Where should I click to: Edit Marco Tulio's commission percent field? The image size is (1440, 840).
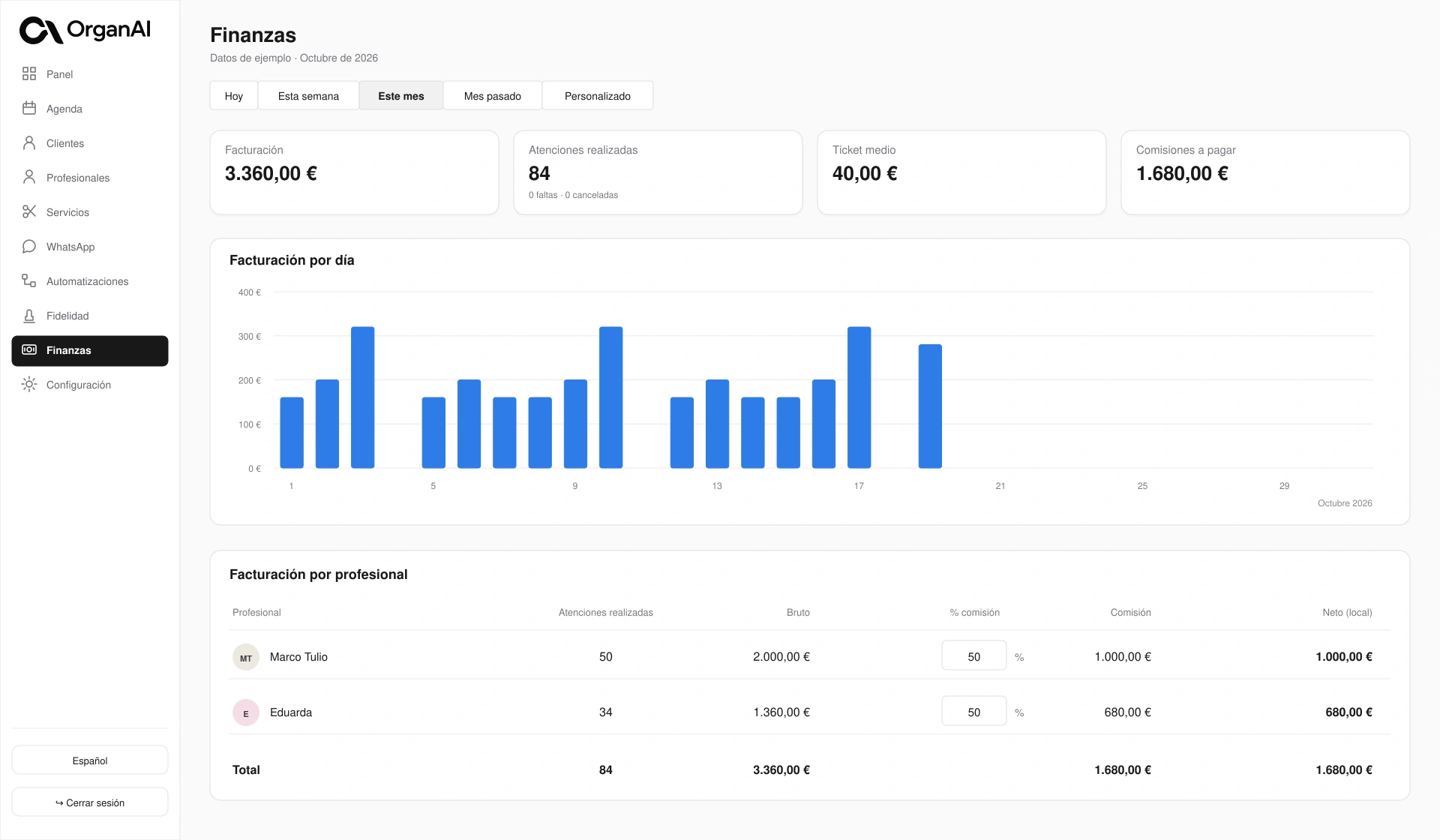click(974, 656)
